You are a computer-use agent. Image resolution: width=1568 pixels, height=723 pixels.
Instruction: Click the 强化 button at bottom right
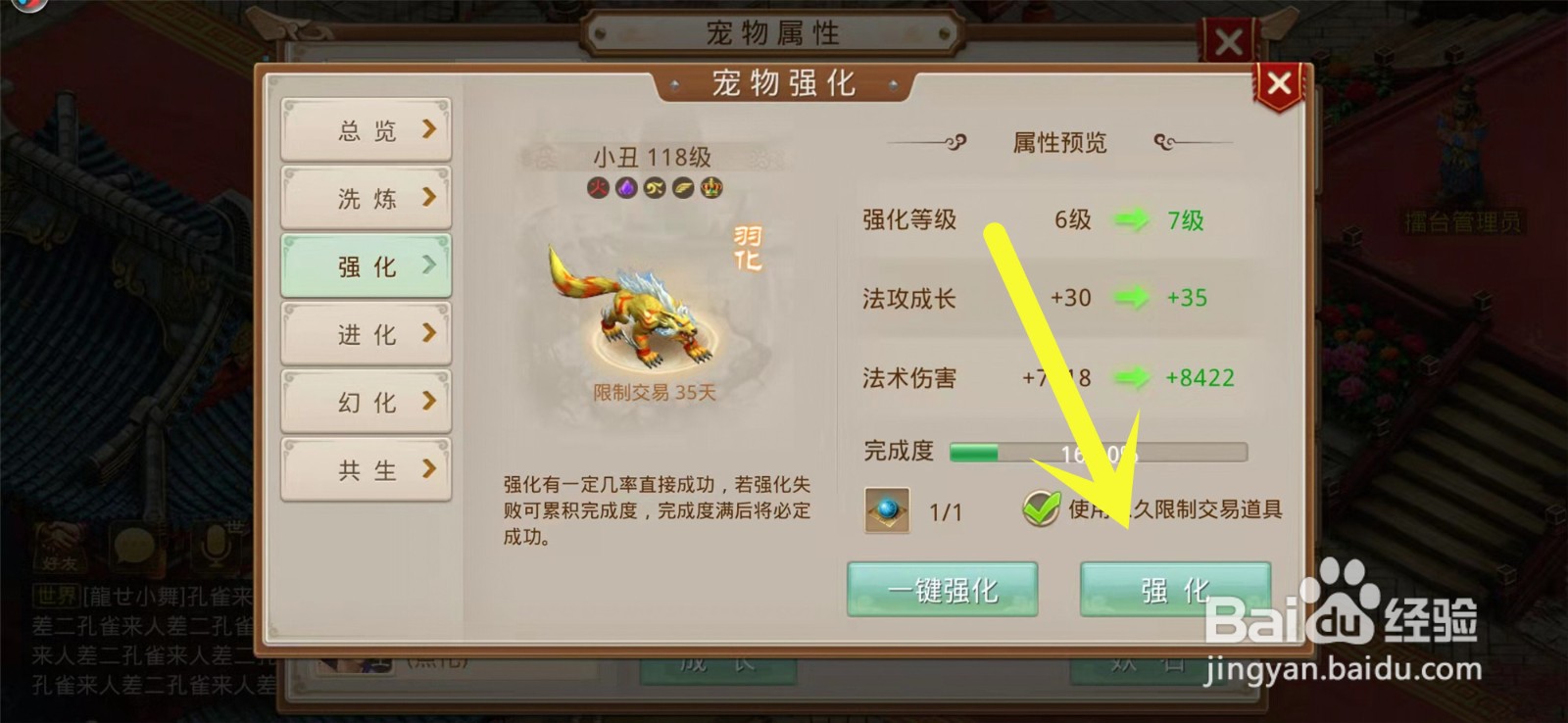(1175, 590)
